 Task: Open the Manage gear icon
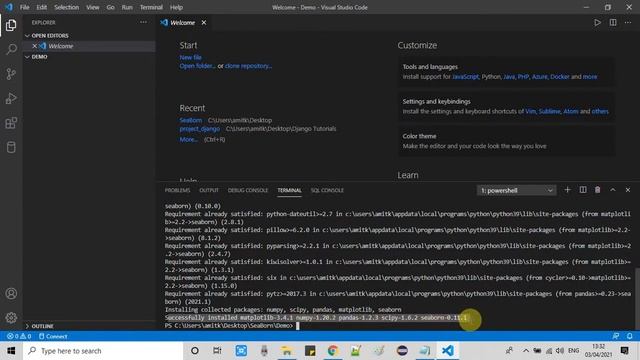[x=11, y=318]
